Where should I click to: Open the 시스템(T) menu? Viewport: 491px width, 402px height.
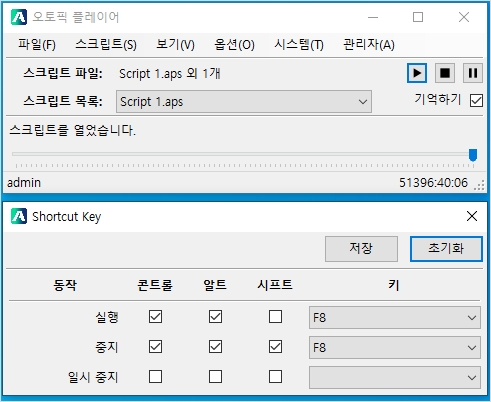[x=299, y=44]
